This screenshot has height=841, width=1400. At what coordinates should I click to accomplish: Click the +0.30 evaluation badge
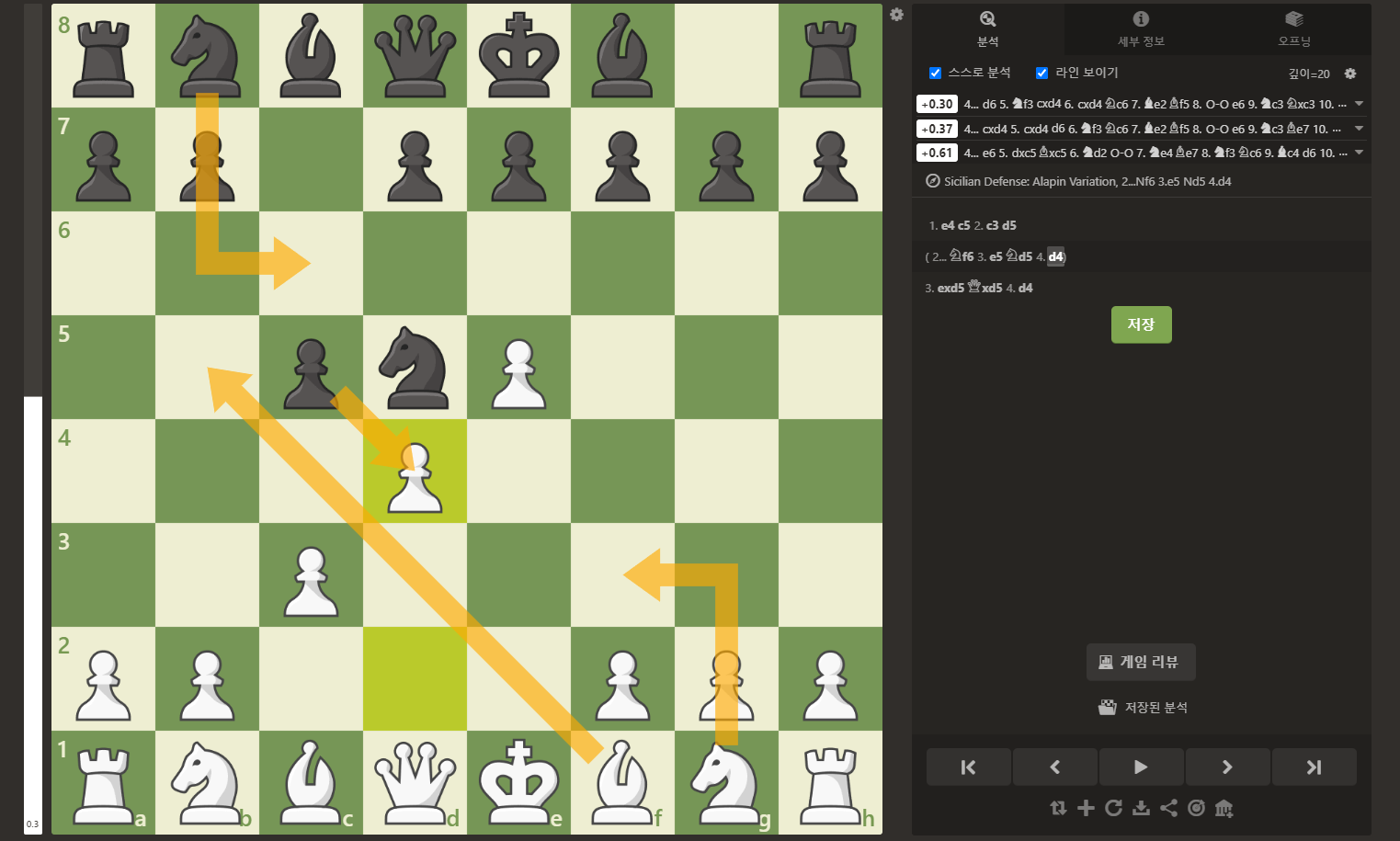(937, 104)
